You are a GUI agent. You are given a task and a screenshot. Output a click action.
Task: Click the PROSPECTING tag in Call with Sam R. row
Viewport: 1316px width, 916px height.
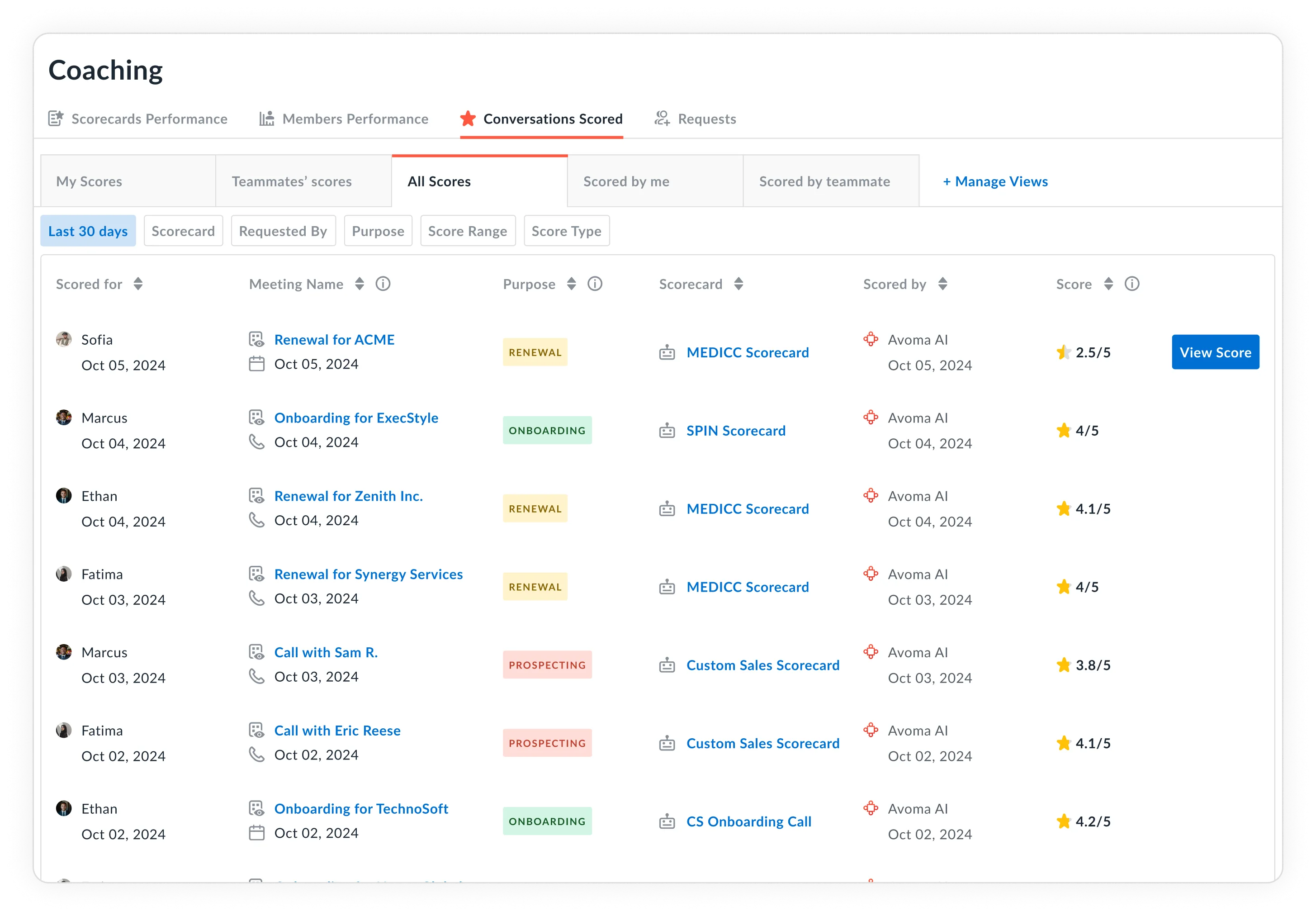point(547,665)
